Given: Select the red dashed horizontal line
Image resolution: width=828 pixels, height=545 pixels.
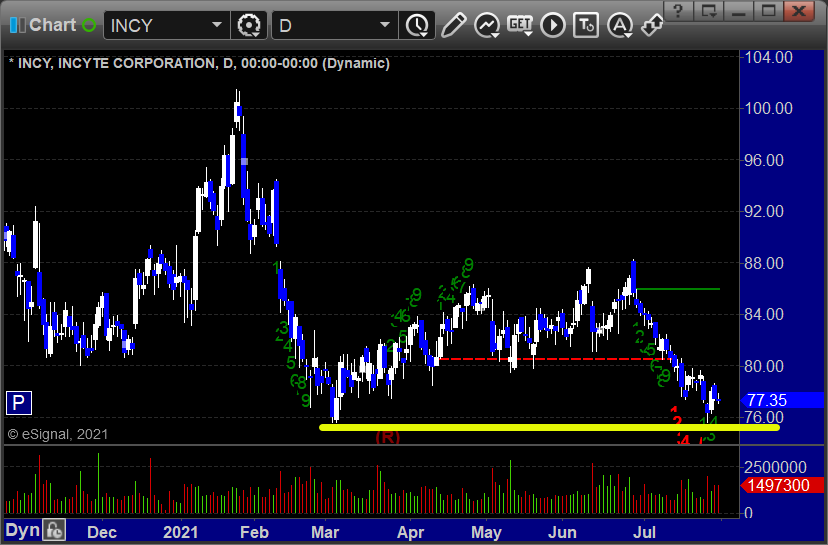Looking at the screenshot, I should [x=554, y=359].
